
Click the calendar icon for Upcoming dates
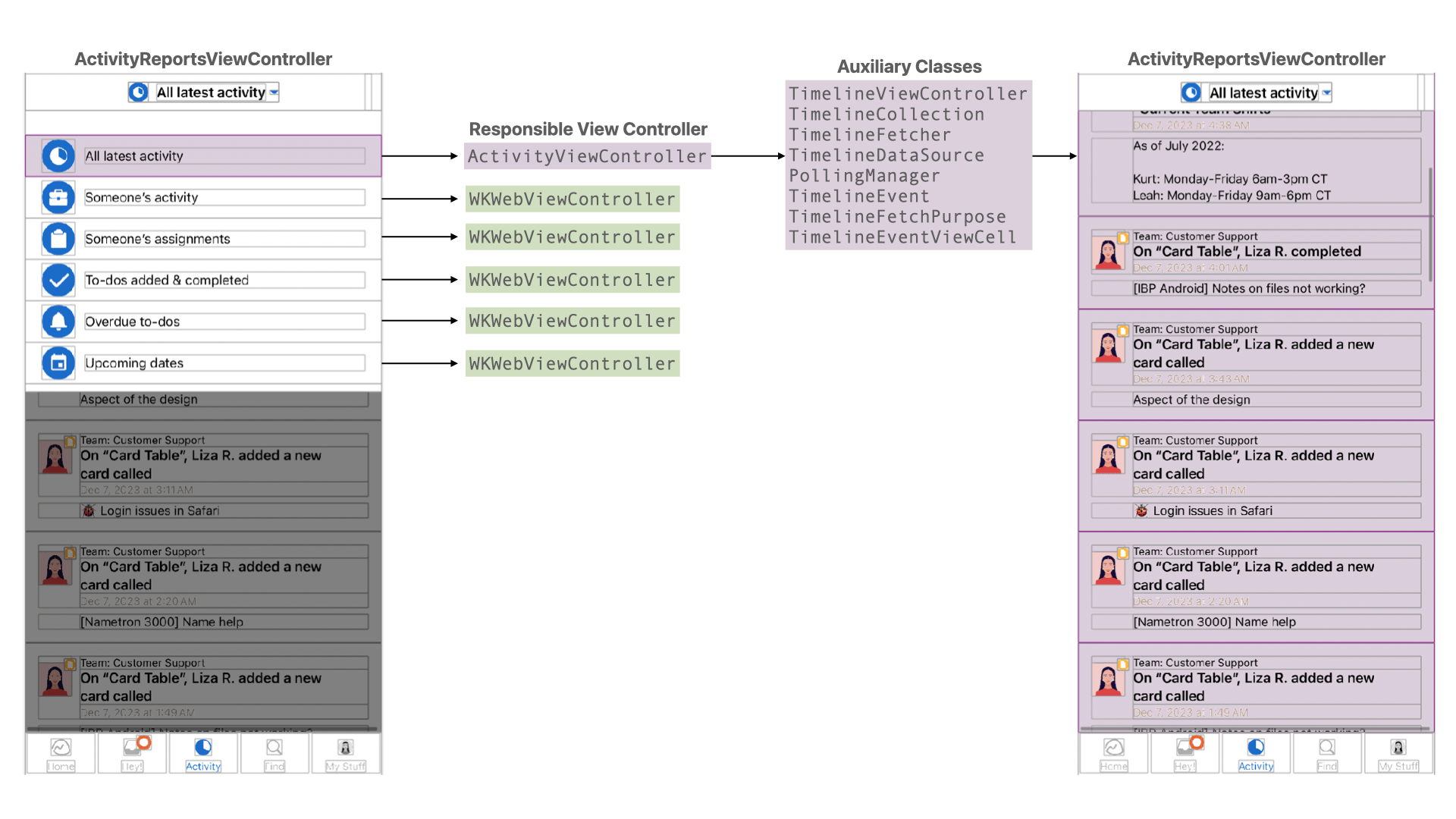pyautogui.click(x=58, y=363)
